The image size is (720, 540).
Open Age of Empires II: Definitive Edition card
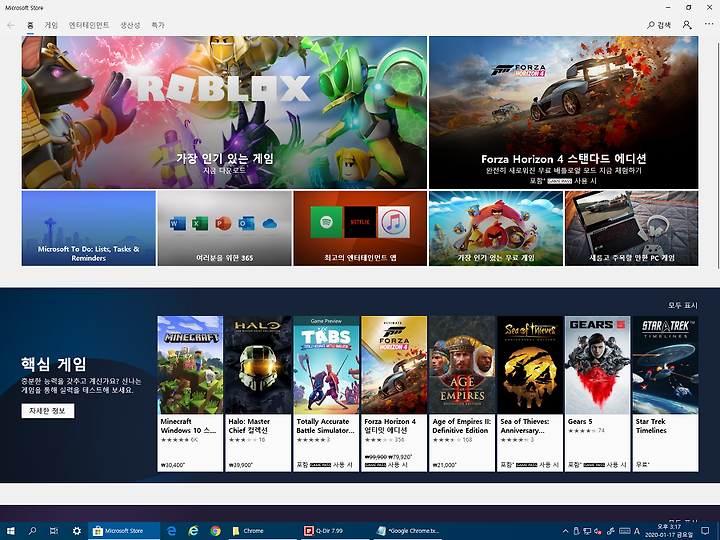coord(462,394)
